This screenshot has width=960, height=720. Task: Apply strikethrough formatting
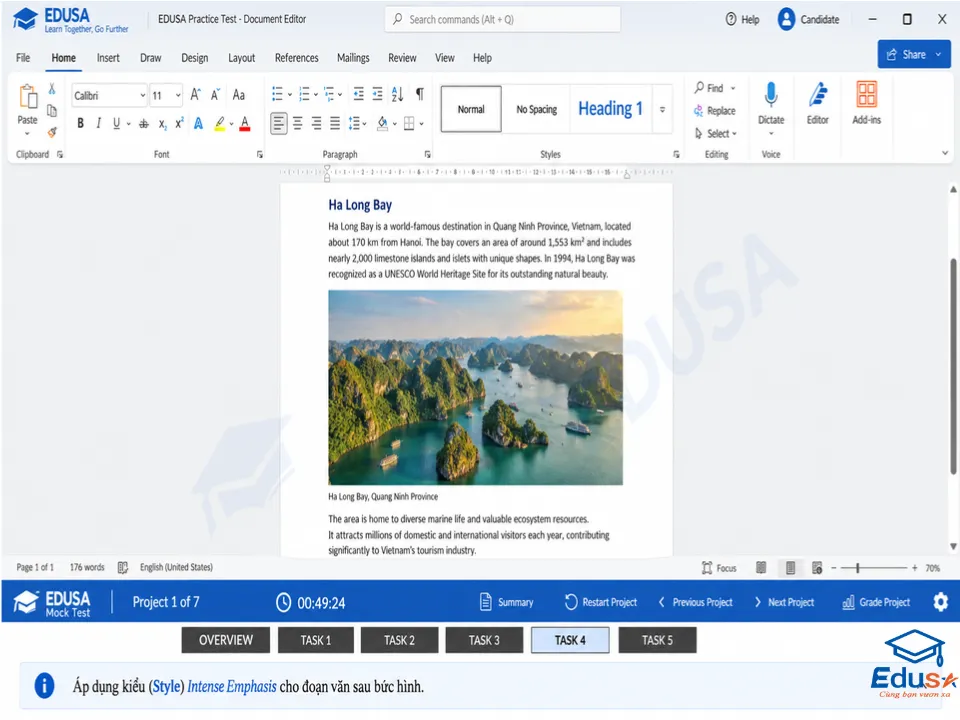(x=144, y=124)
